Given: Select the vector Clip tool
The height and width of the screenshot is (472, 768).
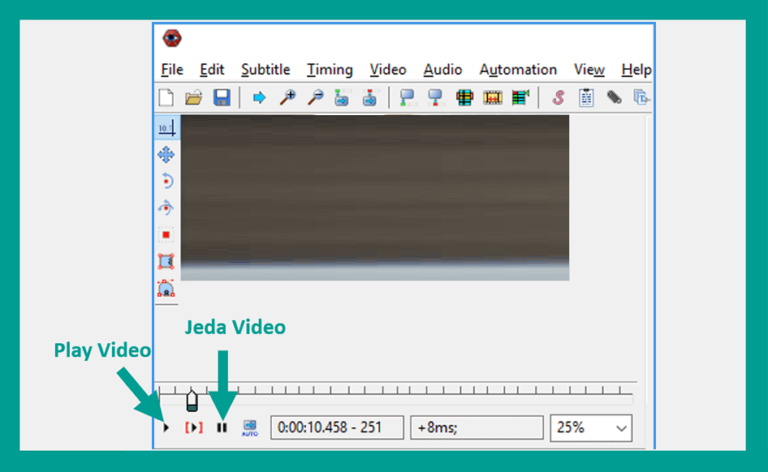Looking at the screenshot, I should (167, 288).
